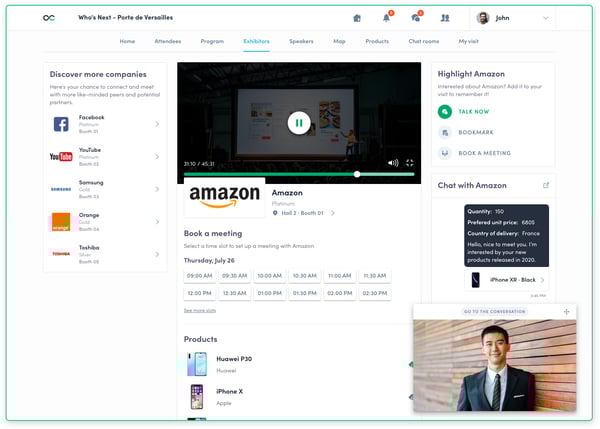The width and height of the screenshot is (600, 429).
Task: Select the 12:00 PM meeting slot
Action: (199, 293)
